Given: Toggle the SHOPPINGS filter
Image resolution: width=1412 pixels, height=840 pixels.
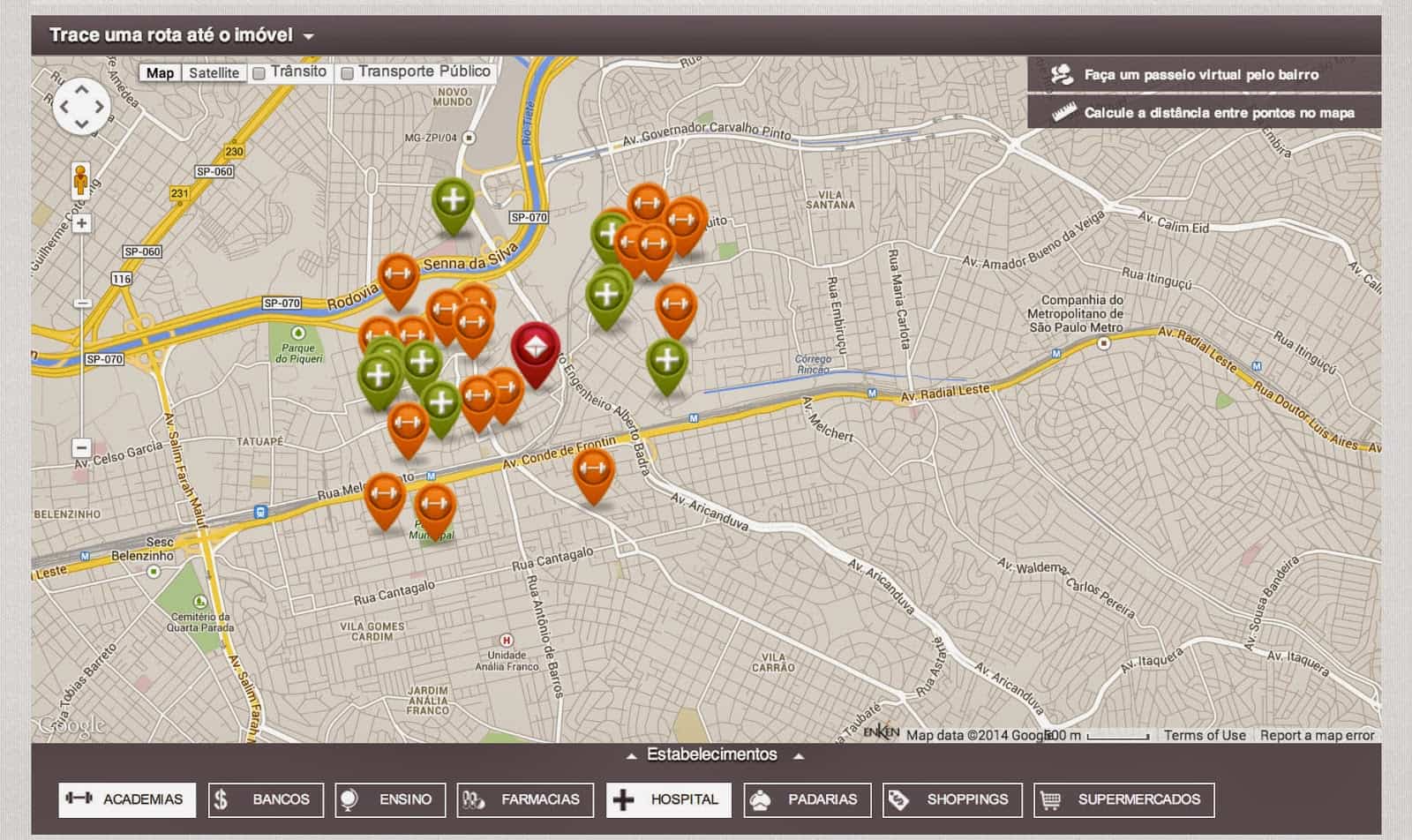Looking at the screenshot, I should (952, 799).
